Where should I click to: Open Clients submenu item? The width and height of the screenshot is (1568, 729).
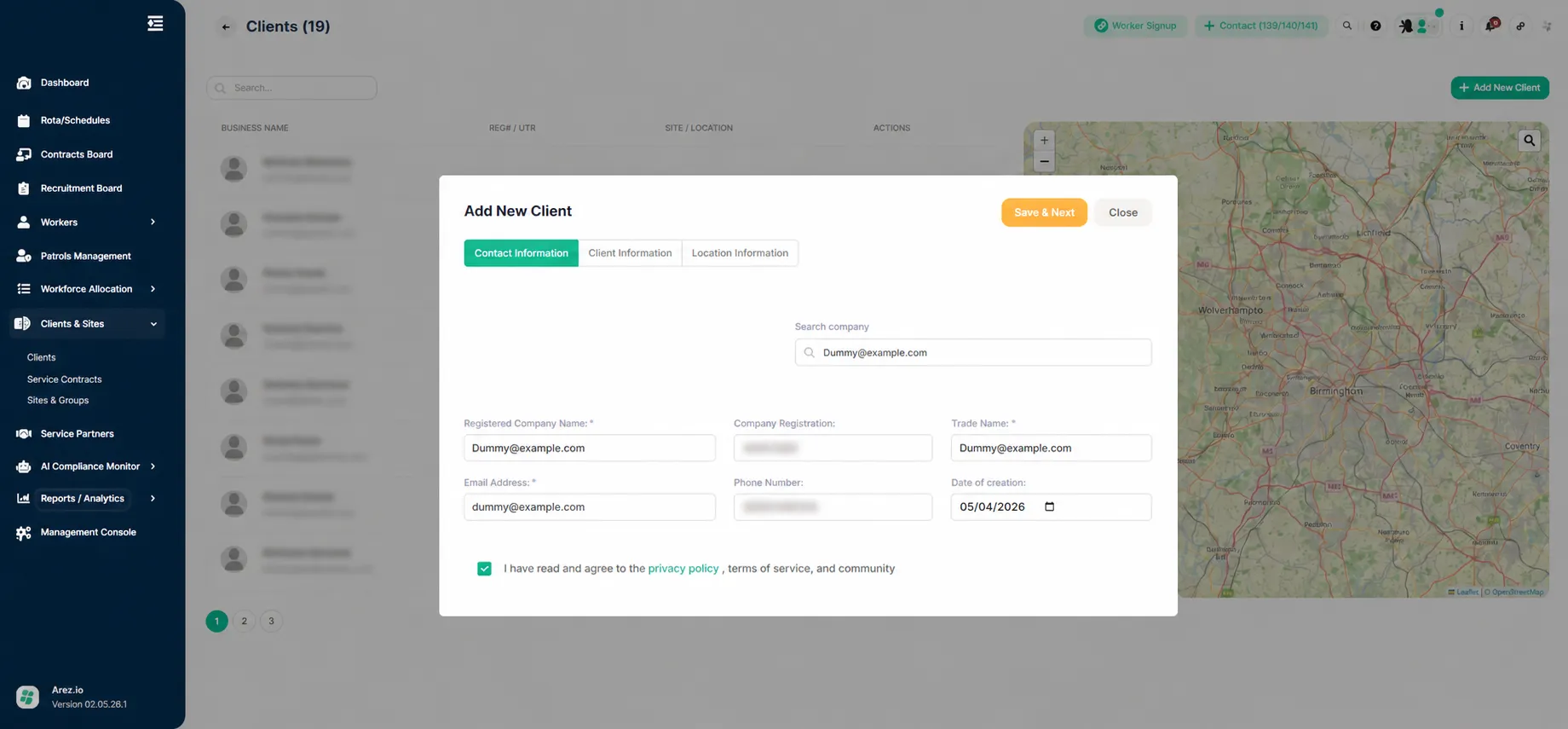point(41,357)
